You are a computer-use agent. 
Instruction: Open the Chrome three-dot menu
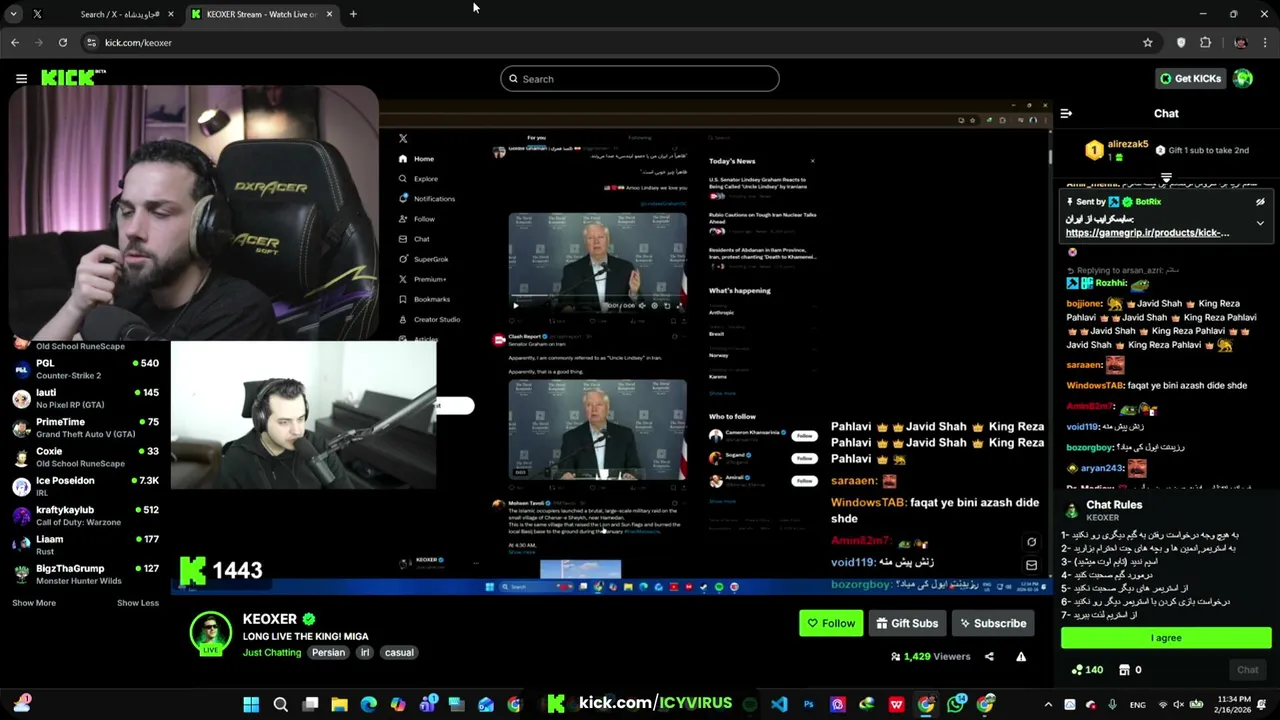[1266, 42]
